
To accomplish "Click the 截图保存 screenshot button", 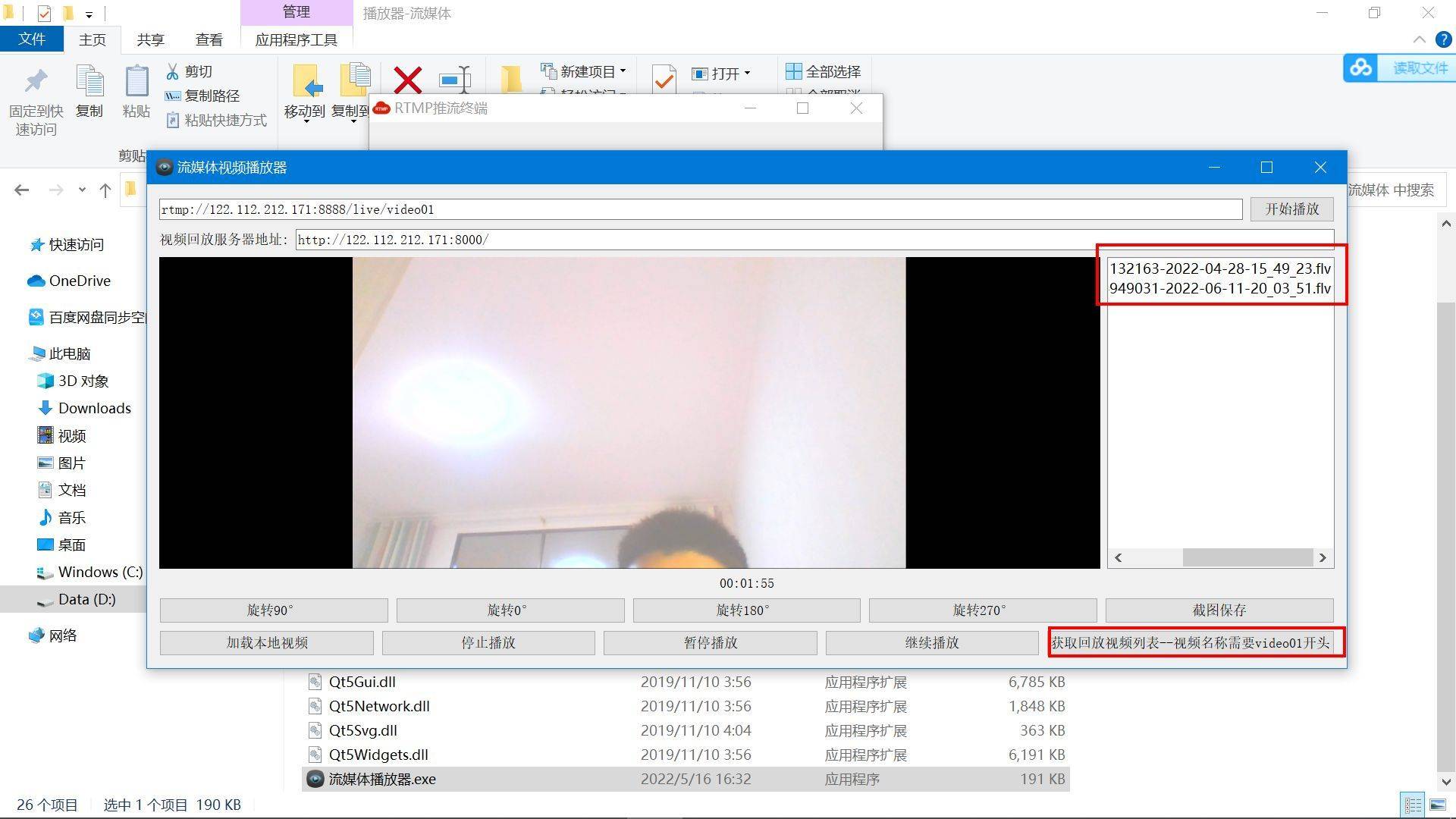I will [1219, 610].
